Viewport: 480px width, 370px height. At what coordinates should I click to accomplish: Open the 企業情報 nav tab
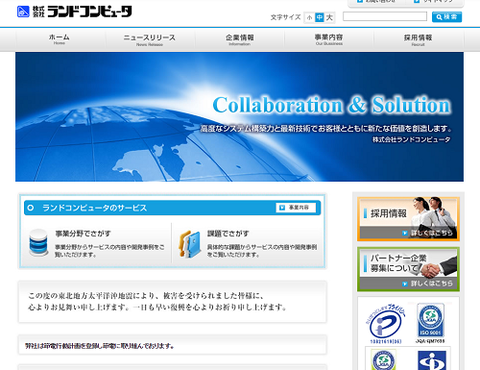(x=239, y=39)
